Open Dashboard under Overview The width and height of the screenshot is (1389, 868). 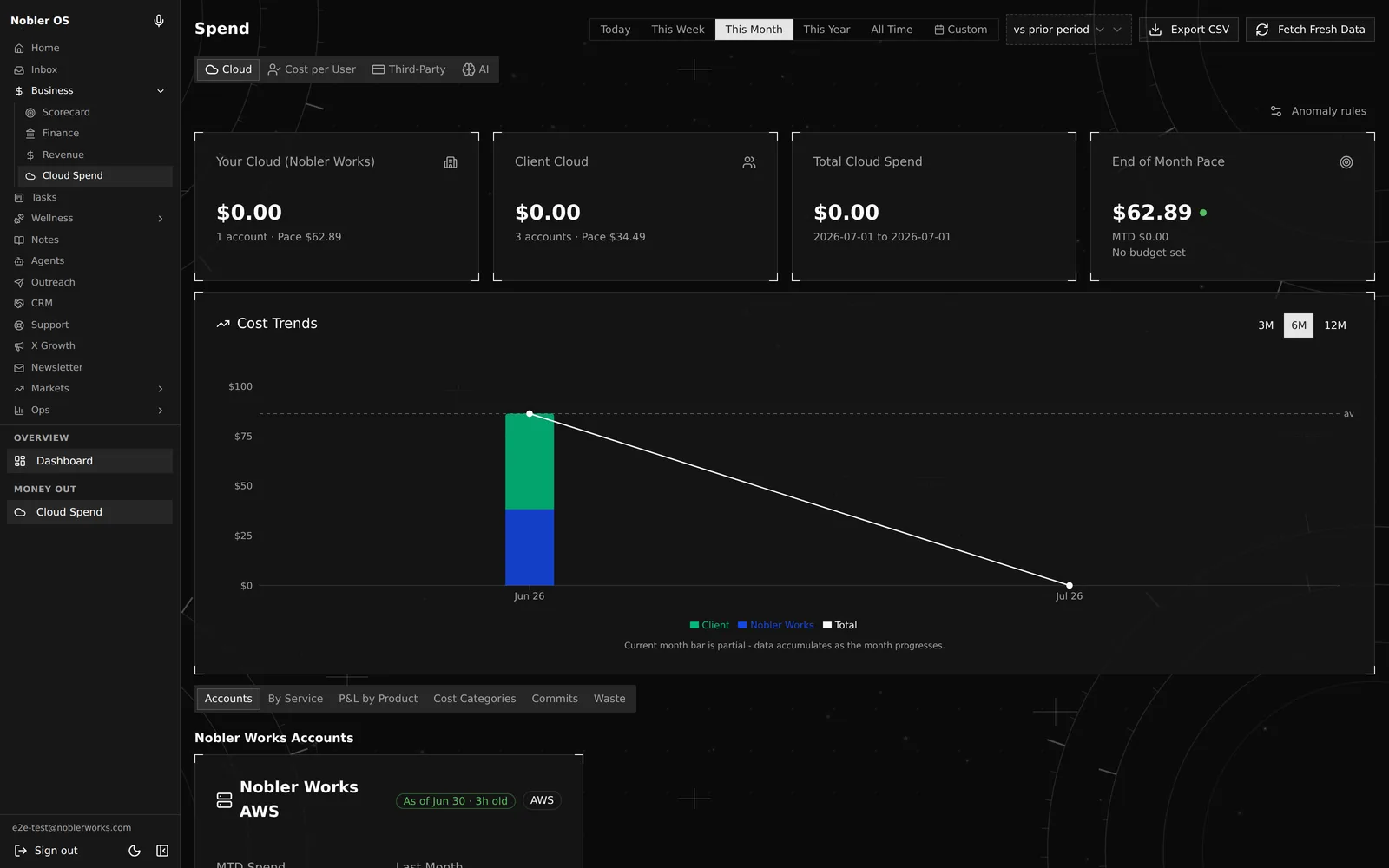click(x=89, y=461)
